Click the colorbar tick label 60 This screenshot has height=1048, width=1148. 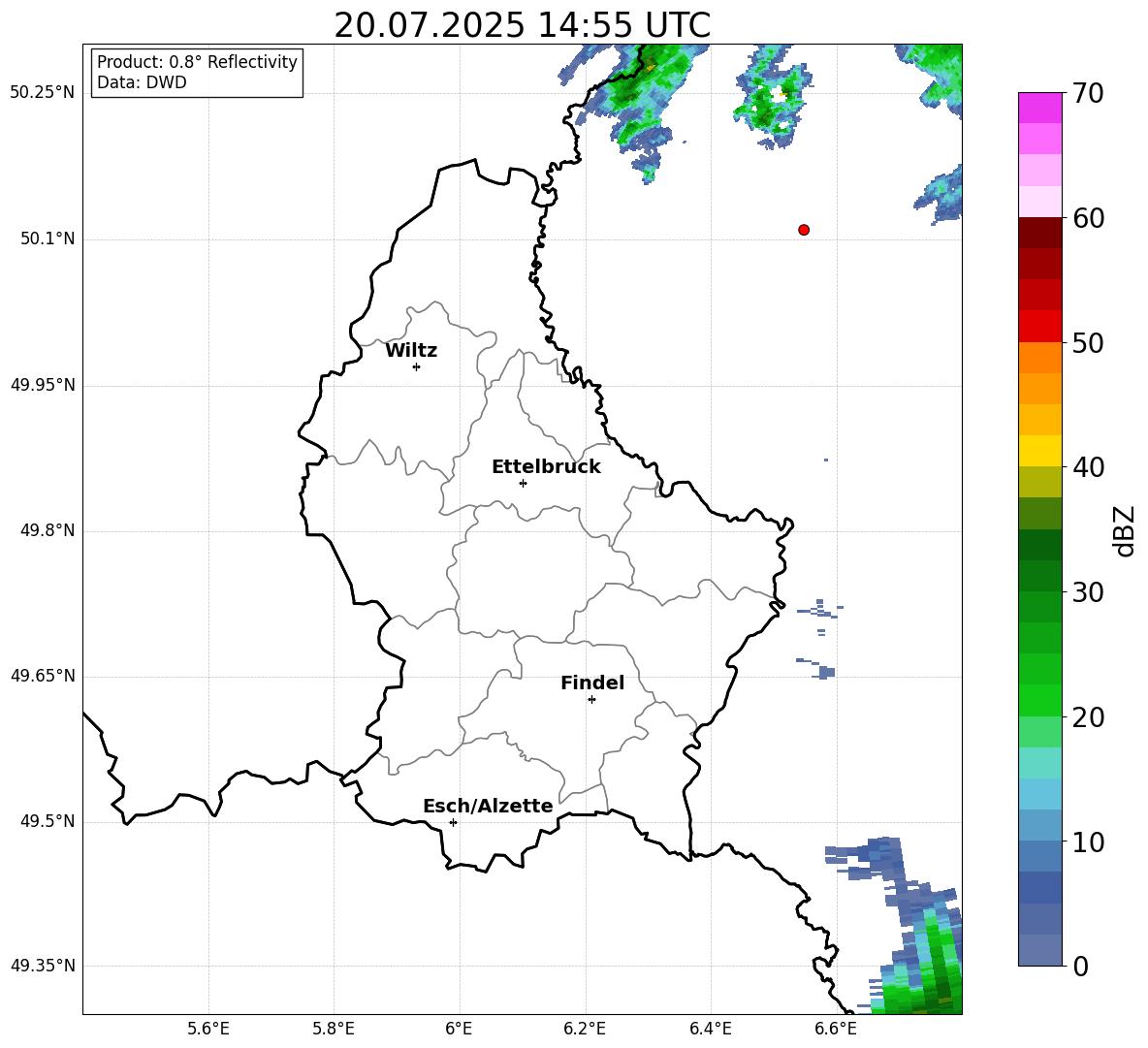click(1088, 218)
